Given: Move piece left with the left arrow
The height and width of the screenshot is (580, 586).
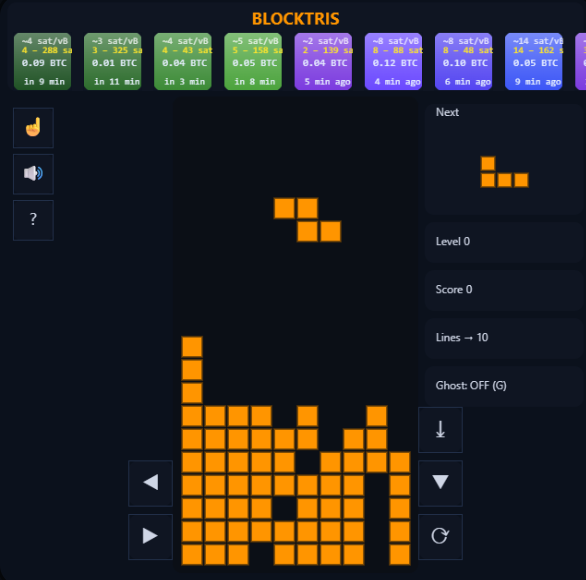Looking at the screenshot, I should point(150,483).
